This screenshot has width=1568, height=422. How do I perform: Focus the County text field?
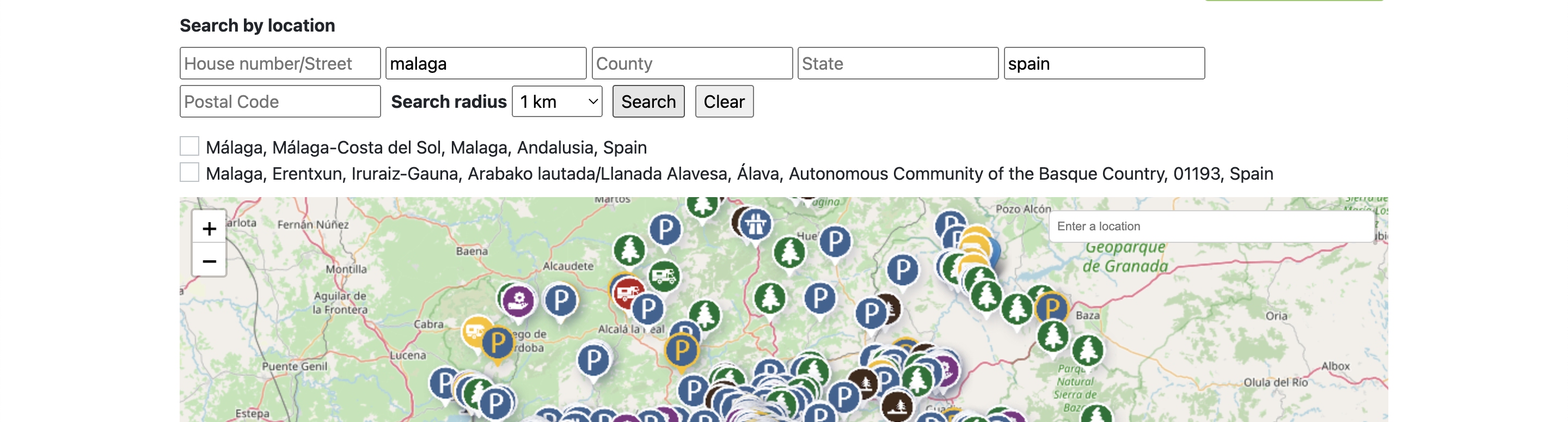pos(691,64)
